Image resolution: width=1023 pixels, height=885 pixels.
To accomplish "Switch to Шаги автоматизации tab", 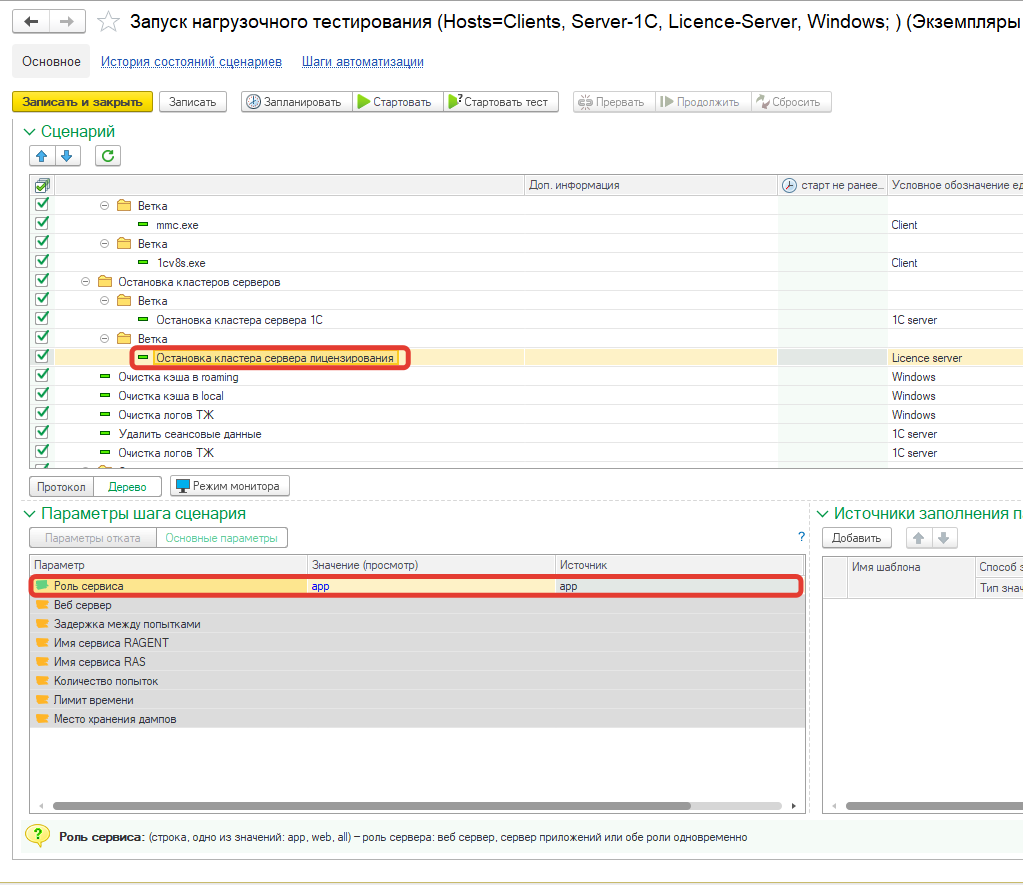I will coord(362,62).
